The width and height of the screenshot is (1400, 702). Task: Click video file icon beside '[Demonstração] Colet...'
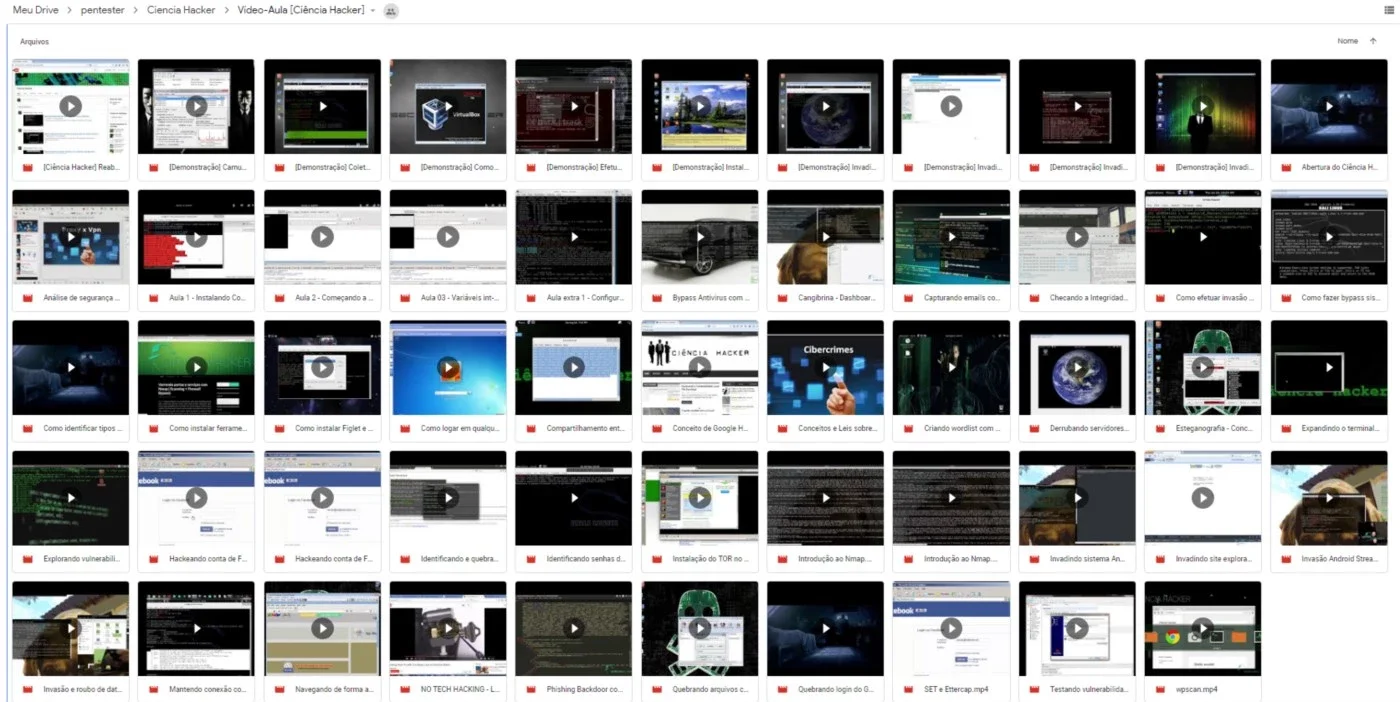pos(280,167)
